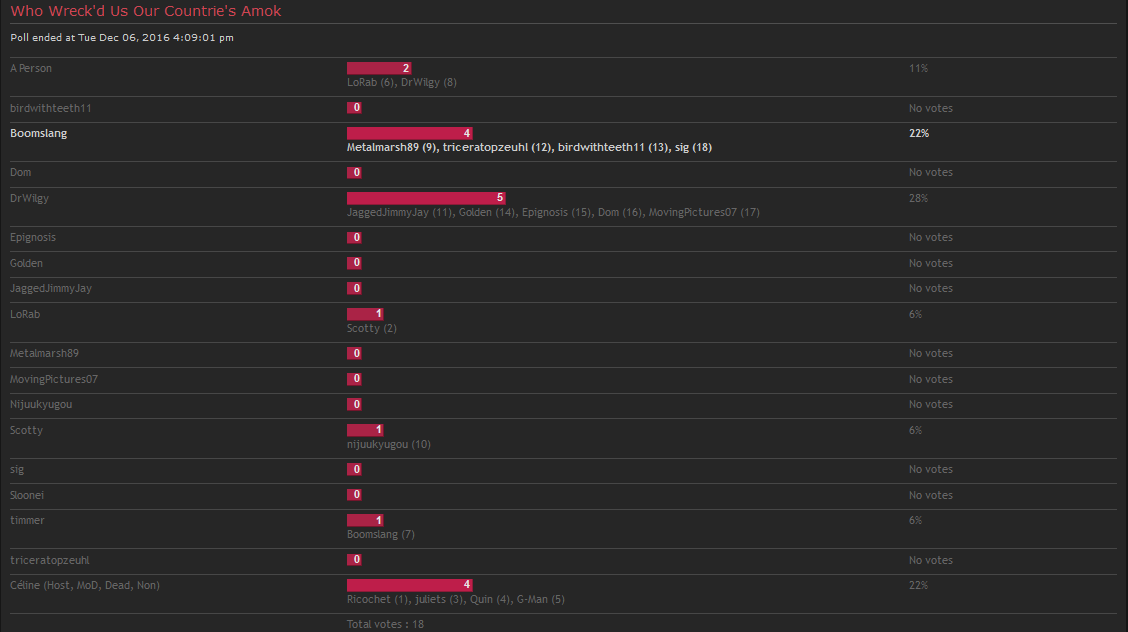Click the zero-vote bar for Sloonei
1128x632 pixels.
point(354,495)
